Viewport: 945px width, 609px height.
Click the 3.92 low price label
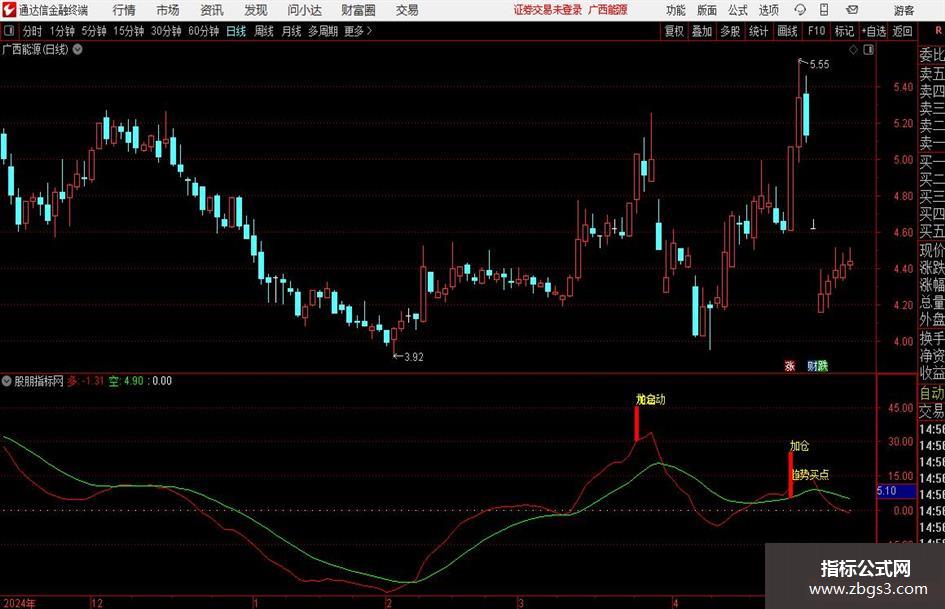tap(413, 357)
